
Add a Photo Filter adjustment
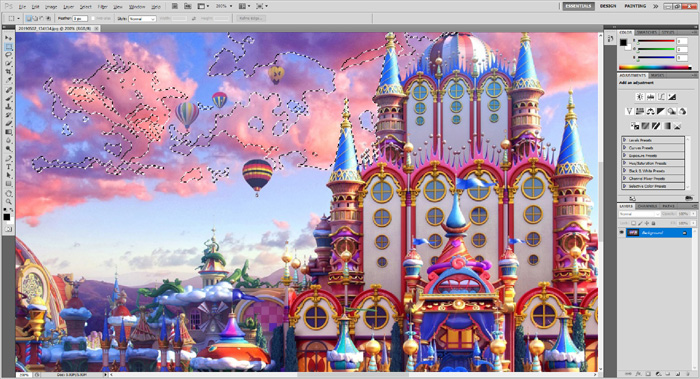tap(671, 111)
